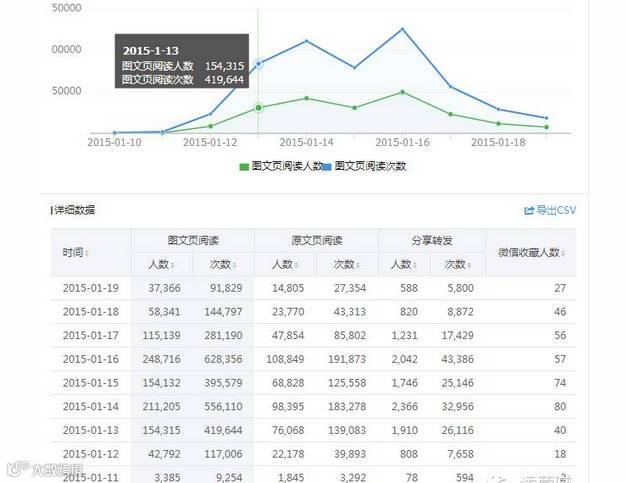The height and width of the screenshot is (483, 625).
Task: Click the value 2,366 in the table
Action: 405,406
